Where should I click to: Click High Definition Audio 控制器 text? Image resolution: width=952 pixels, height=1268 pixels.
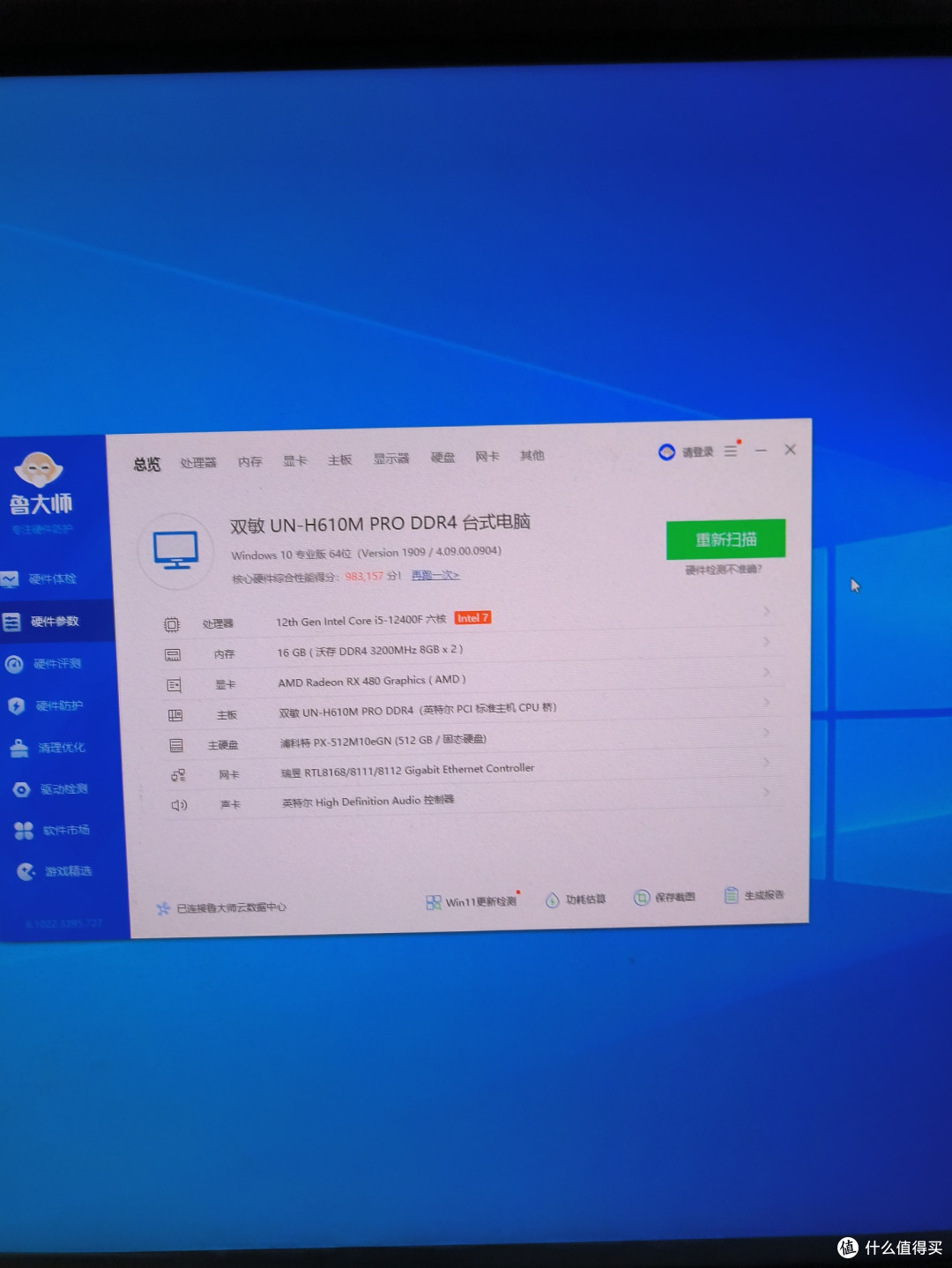click(368, 802)
